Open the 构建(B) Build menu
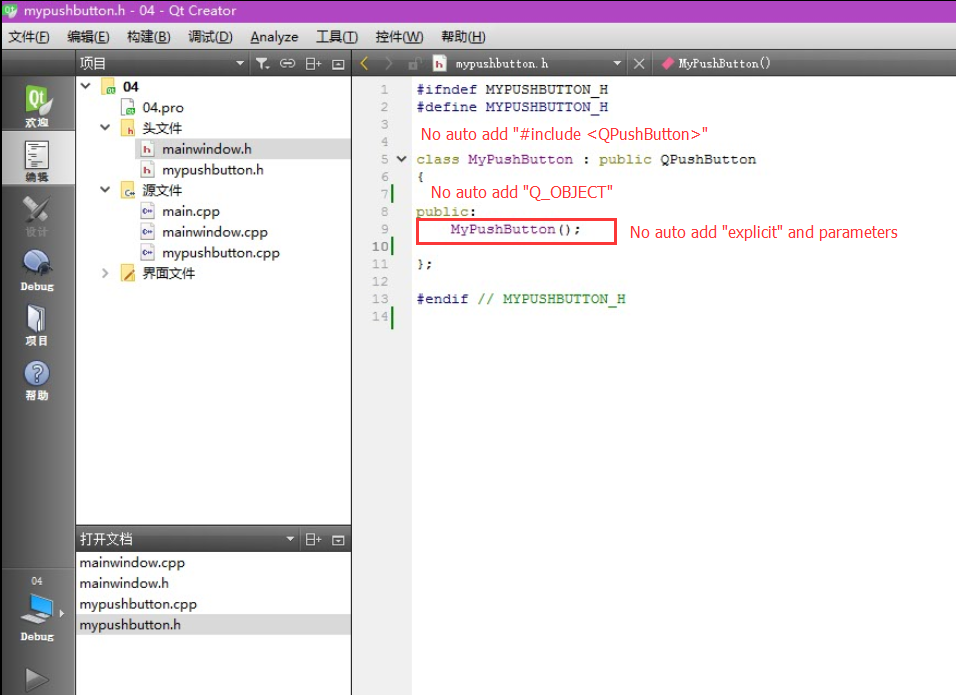Screen dimensions: 956x695 [148, 37]
